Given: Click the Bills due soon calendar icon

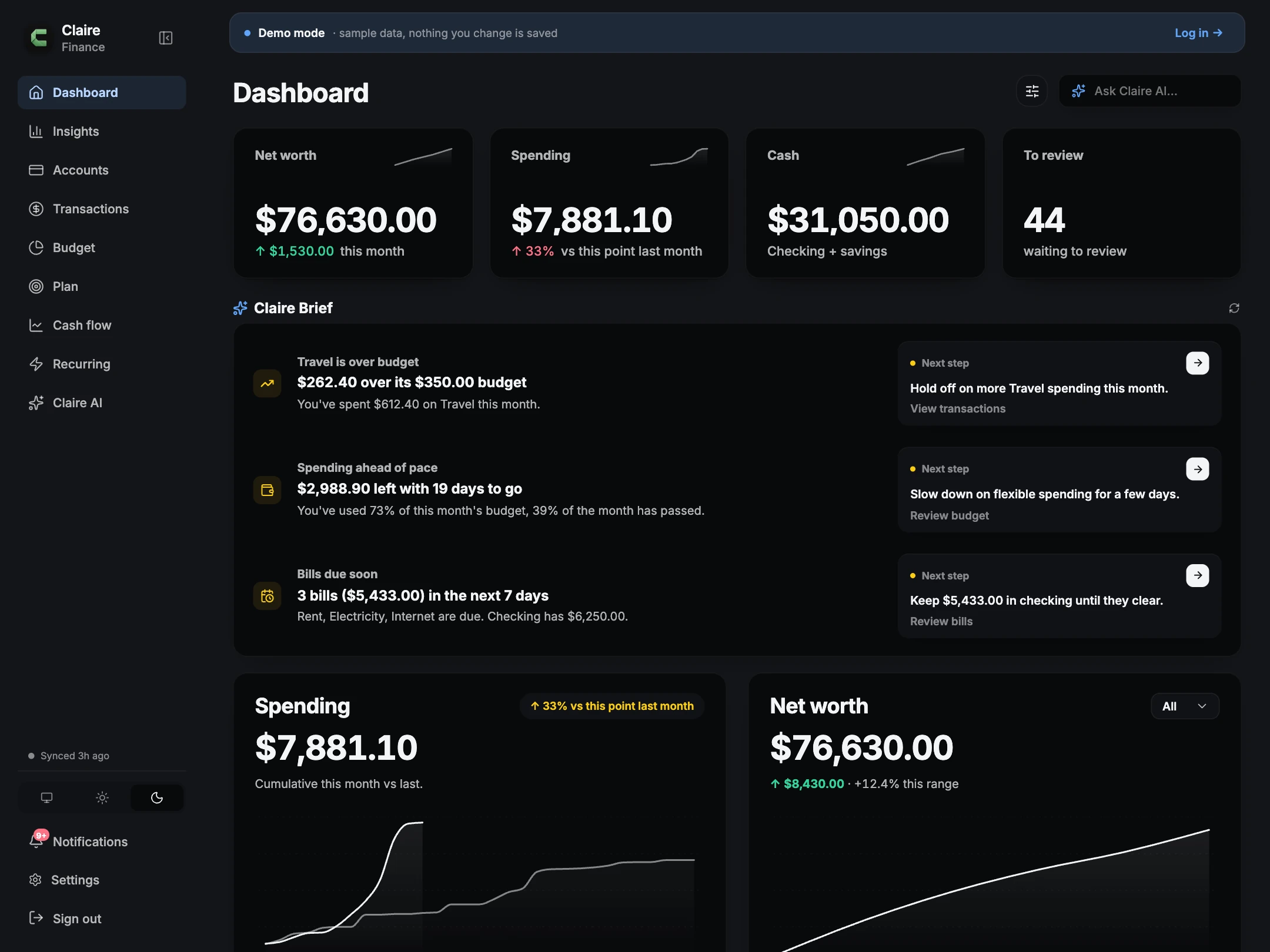Looking at the screenshot, I should (x=267, y=596).
